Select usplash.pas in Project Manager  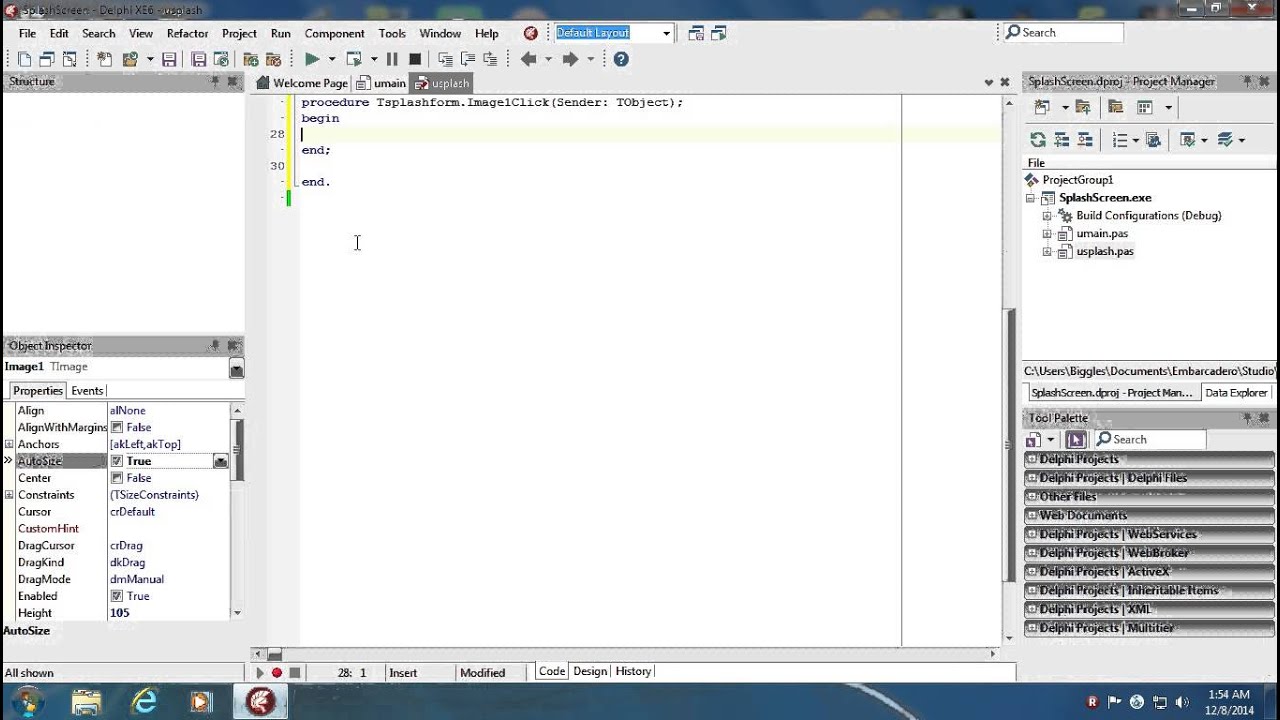pyautogui.click(x=1104, y=252)
